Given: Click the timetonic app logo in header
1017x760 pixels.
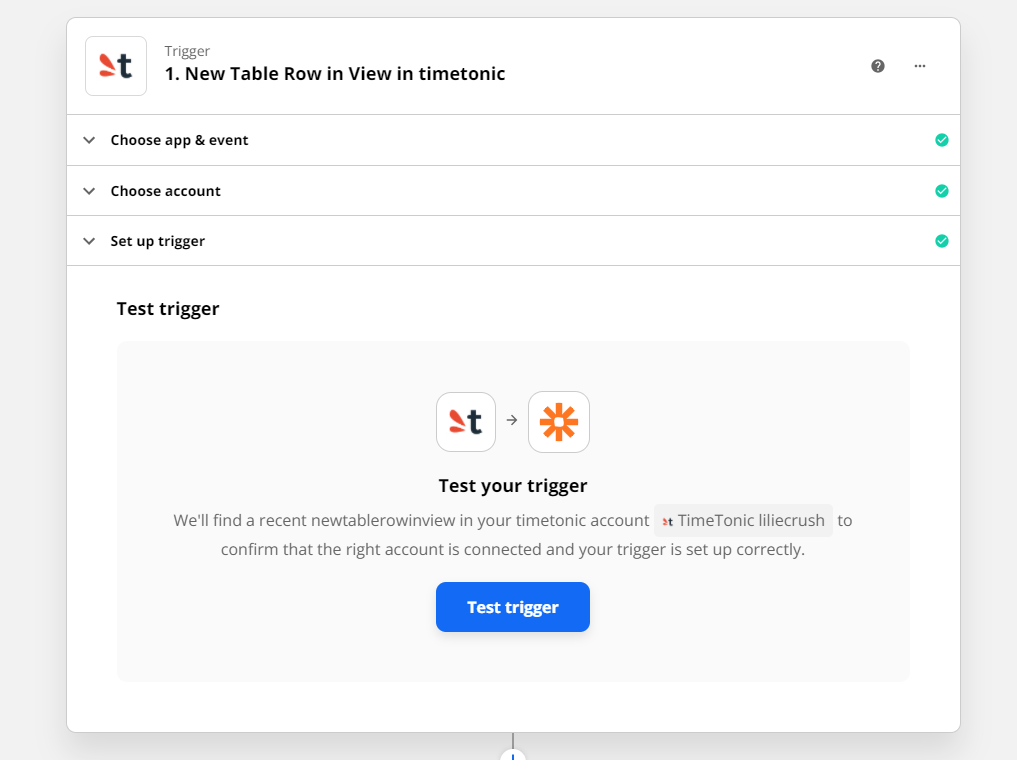Looking at the screenshot, I should (x=116, y=66).
